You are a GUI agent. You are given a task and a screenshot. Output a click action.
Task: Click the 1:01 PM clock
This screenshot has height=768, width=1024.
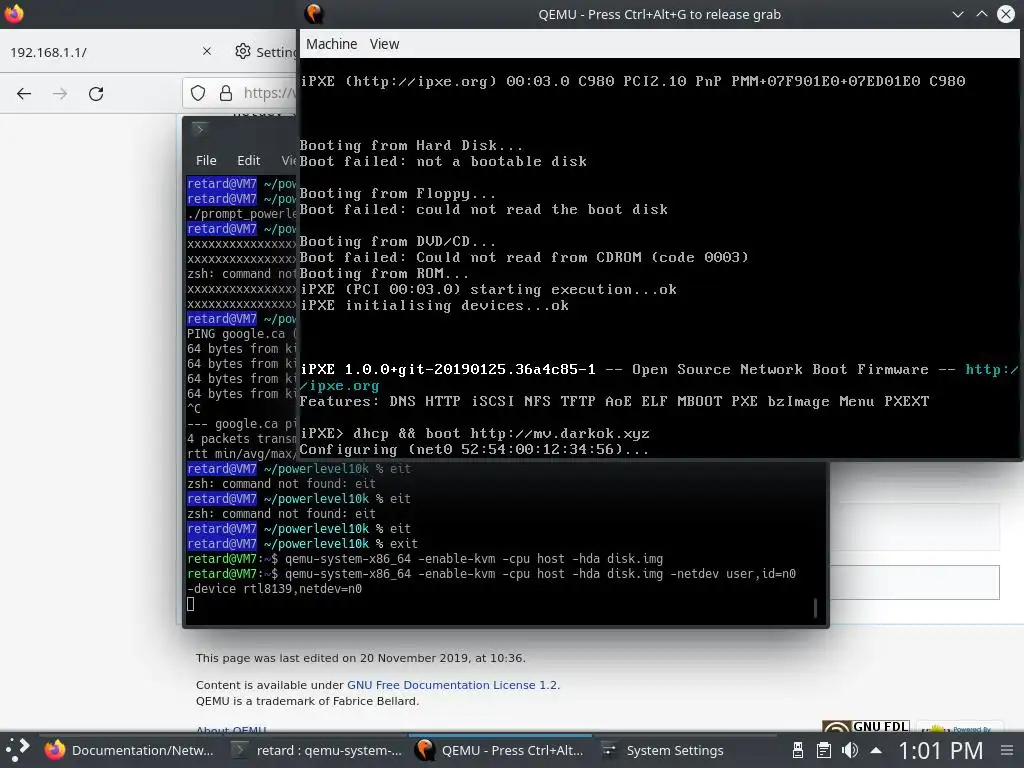click(940, 750)
